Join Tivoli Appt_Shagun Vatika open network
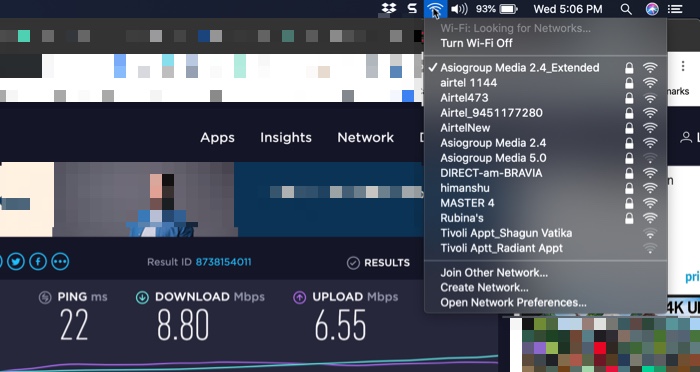Image resolution: width=700 pixels, height=372 pixels. (x=546, y=233)
